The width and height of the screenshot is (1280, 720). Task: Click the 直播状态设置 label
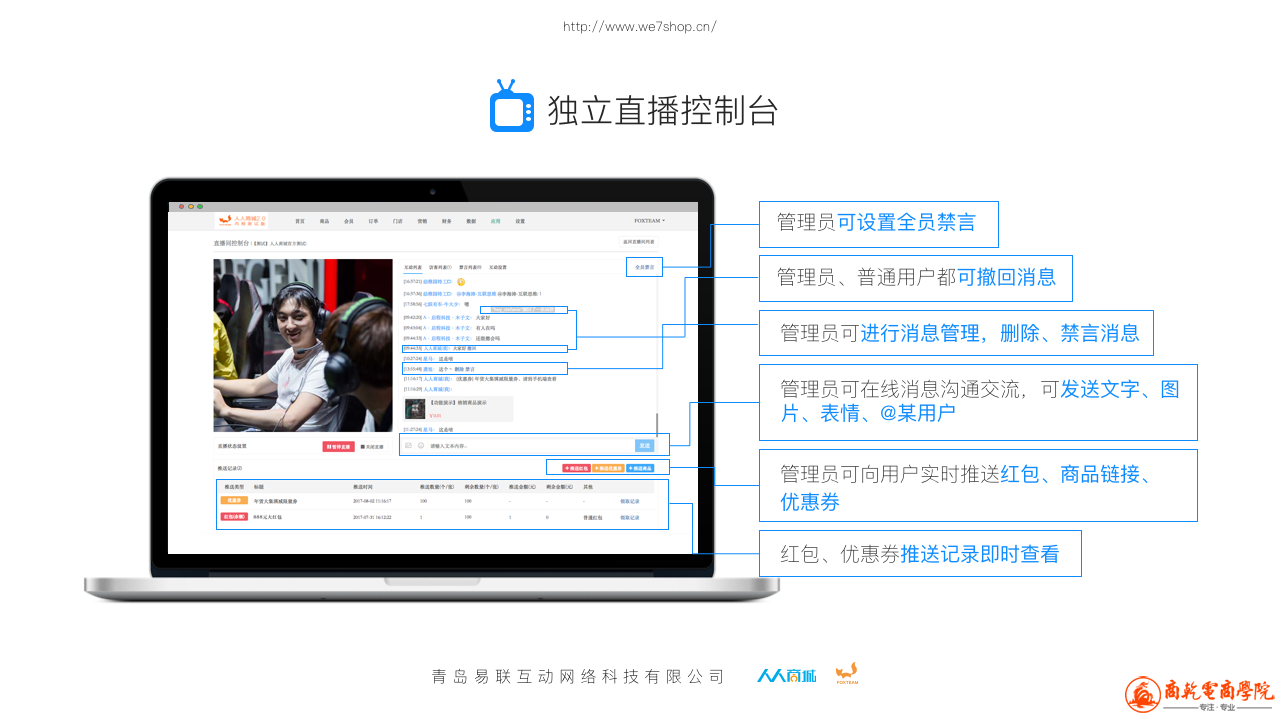click(232, 446)
